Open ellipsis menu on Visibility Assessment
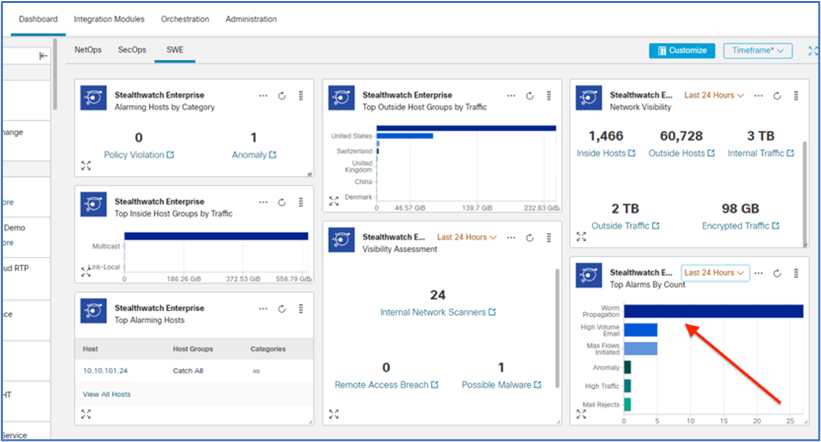 [511, 238]
